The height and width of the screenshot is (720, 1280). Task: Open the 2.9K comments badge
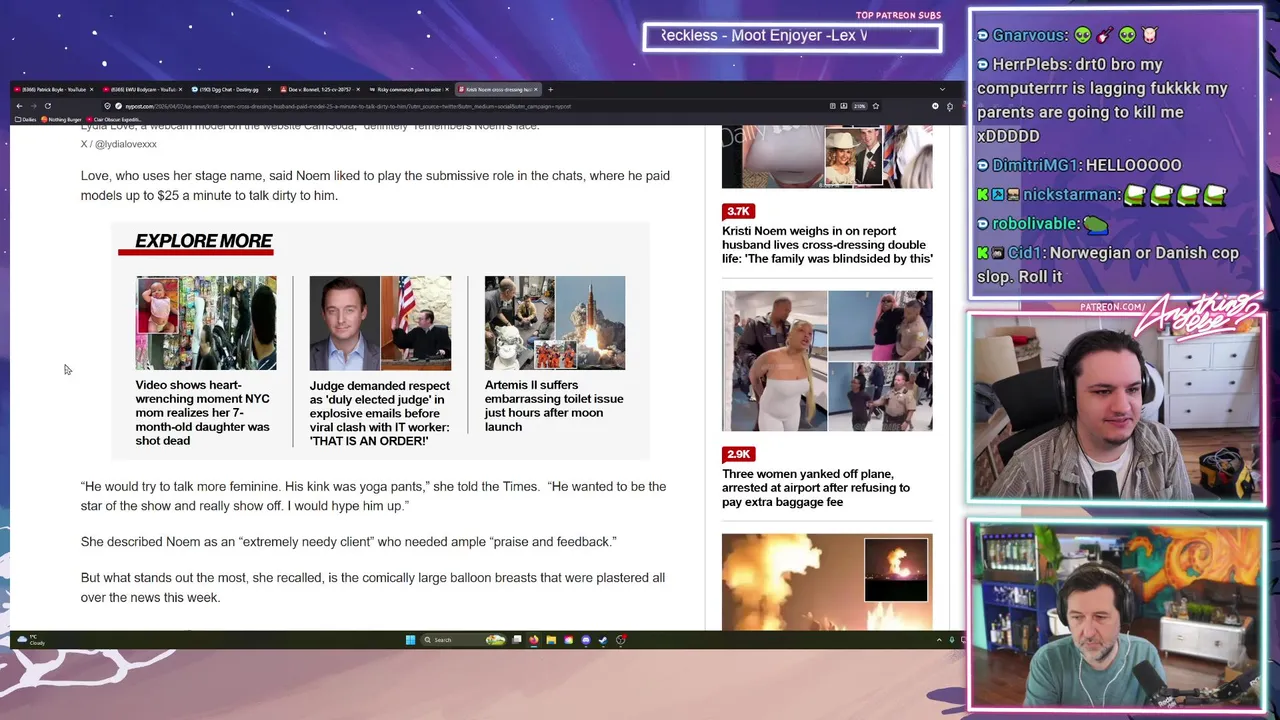[738, 454]
